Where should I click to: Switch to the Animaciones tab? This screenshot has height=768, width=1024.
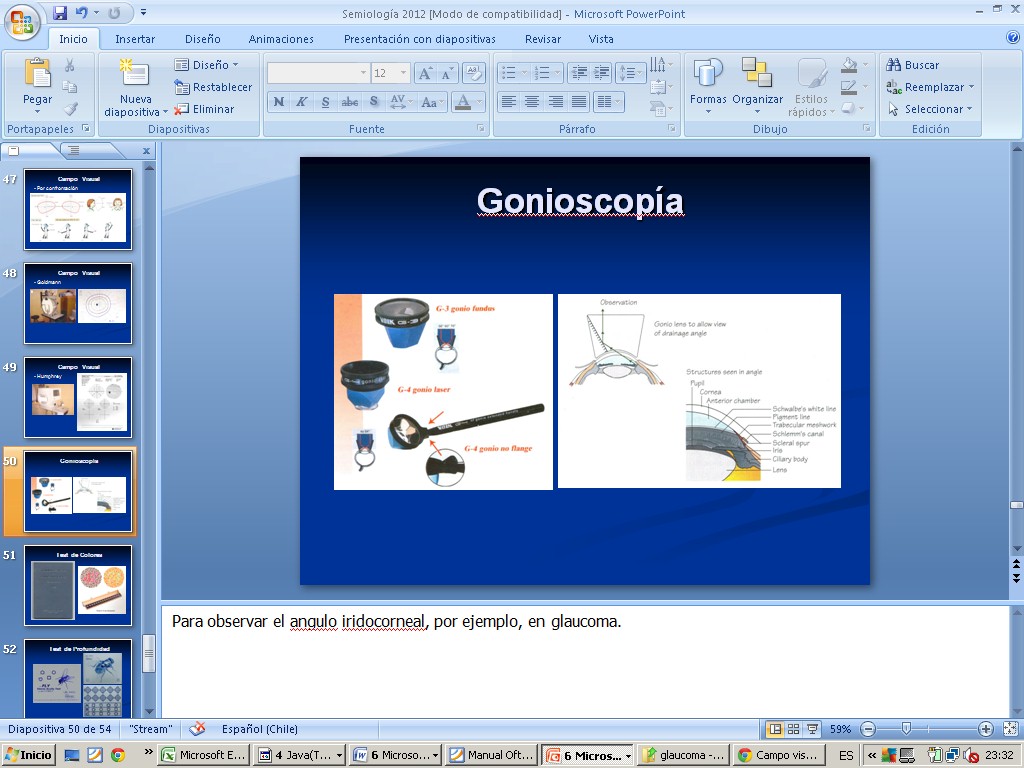281,39
